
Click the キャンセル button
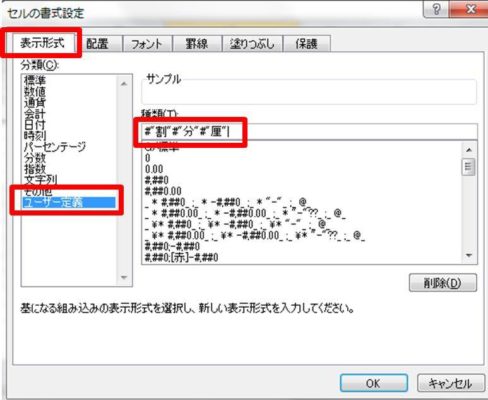(x=450, y=383)
